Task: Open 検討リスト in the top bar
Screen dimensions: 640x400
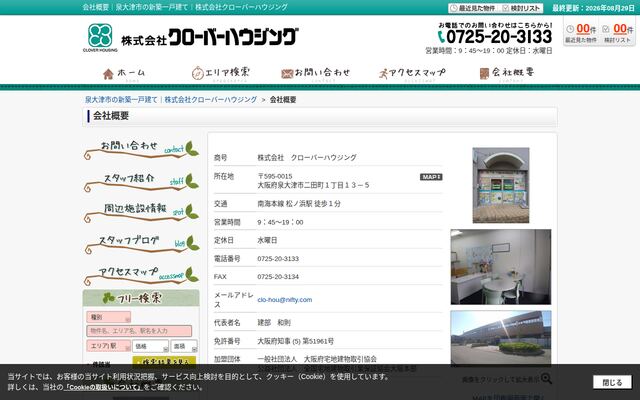Action: [521, 8]
